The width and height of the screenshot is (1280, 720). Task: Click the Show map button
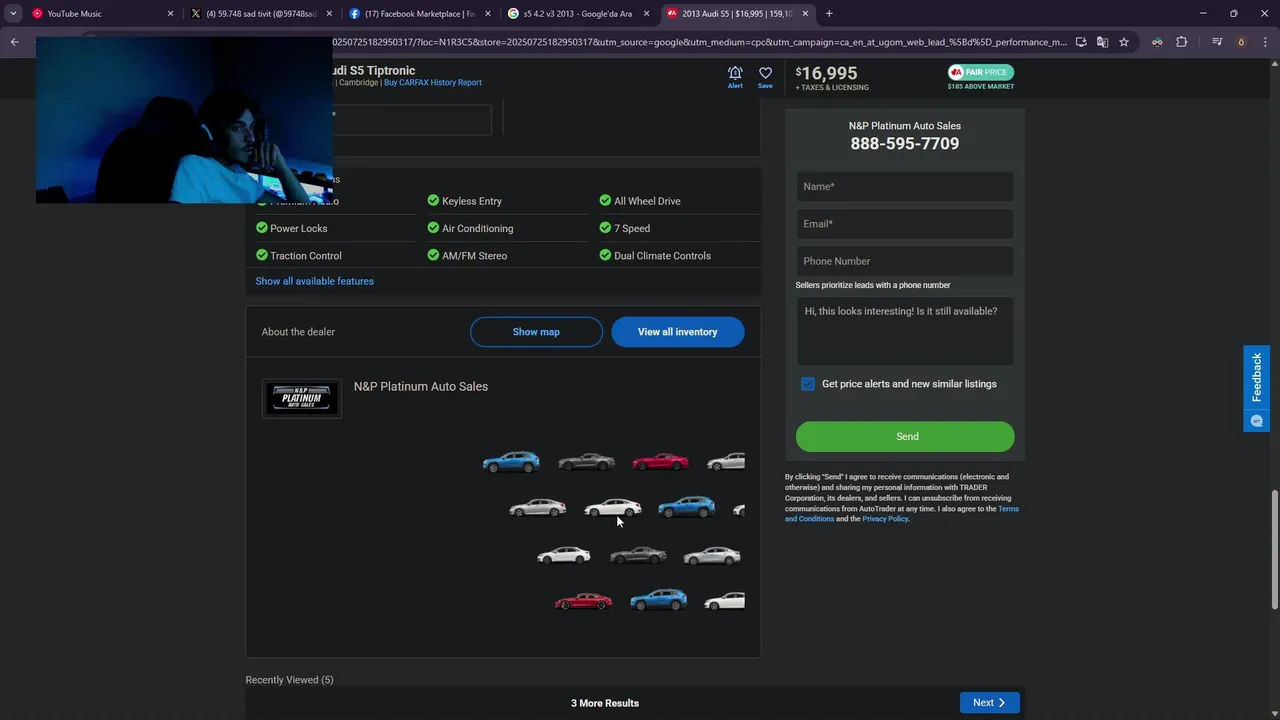pyautogui.click(x=536, y=332)
